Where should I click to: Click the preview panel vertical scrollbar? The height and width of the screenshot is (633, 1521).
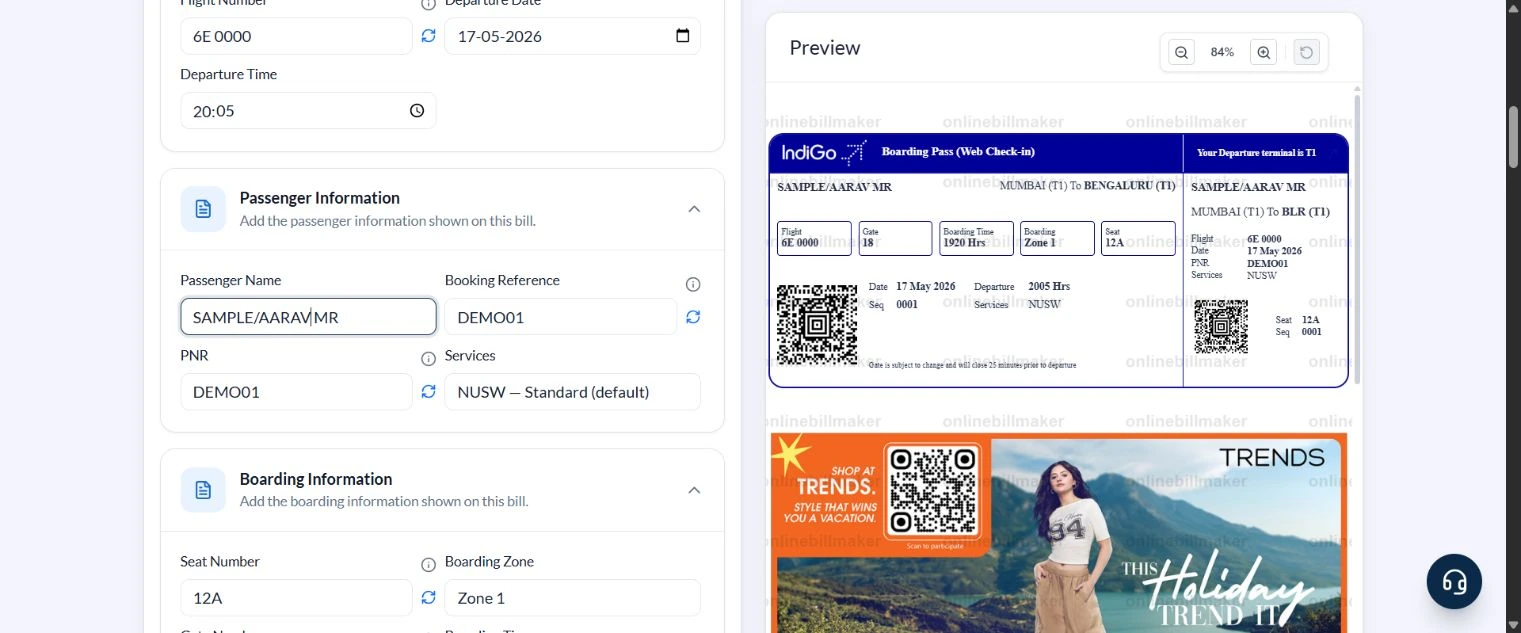1357,240
